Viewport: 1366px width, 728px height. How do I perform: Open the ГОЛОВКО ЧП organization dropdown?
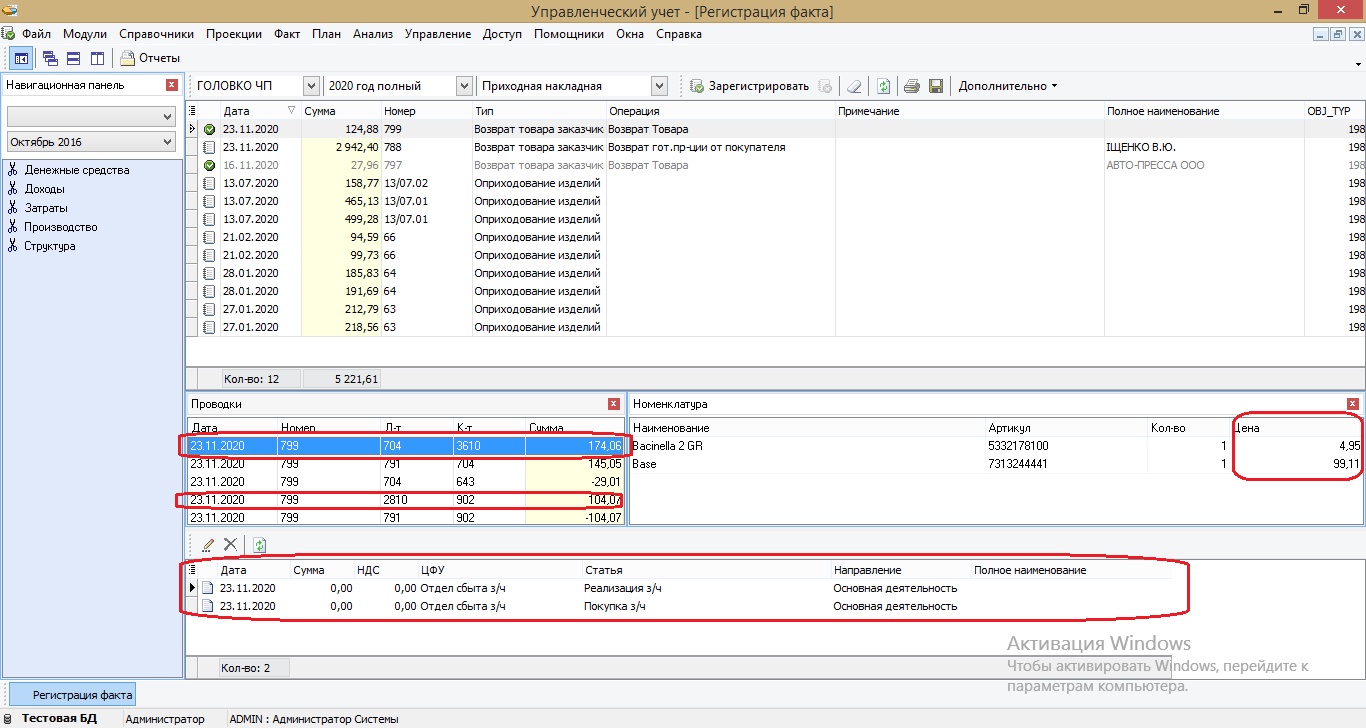click(311, 86)
